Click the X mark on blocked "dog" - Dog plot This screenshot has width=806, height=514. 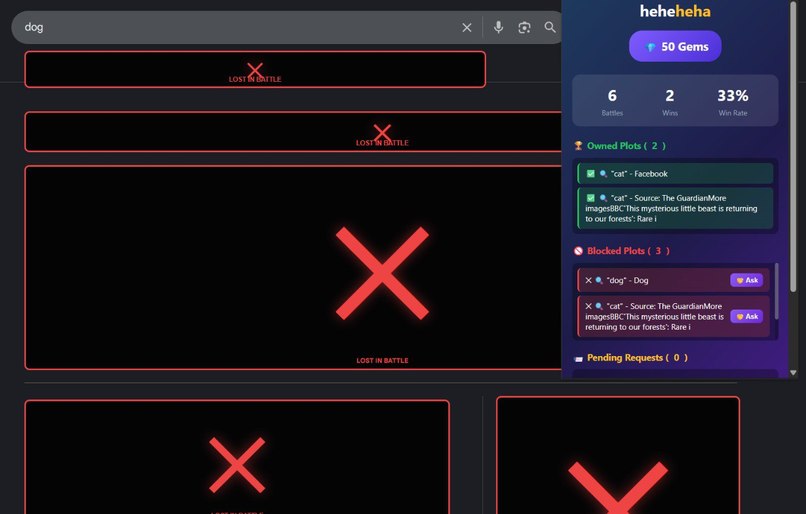coord(589,280)
